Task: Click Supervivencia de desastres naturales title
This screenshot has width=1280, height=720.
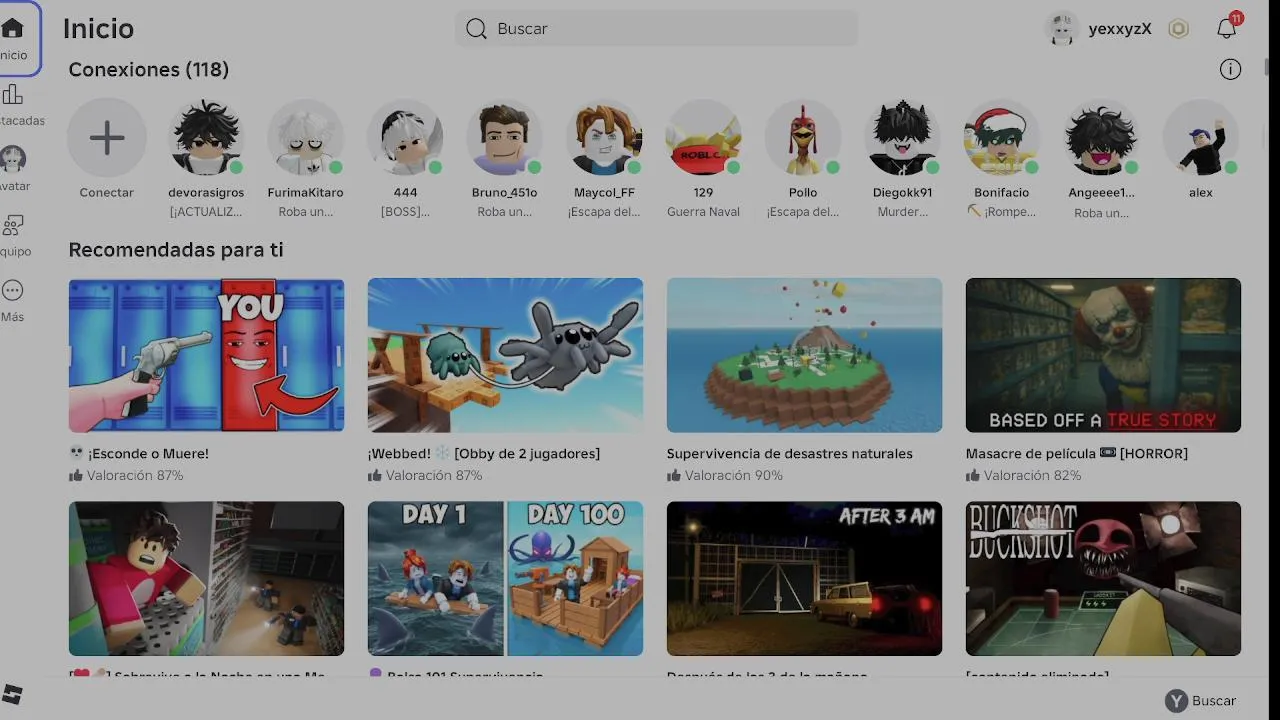Action: click(790, 454)
